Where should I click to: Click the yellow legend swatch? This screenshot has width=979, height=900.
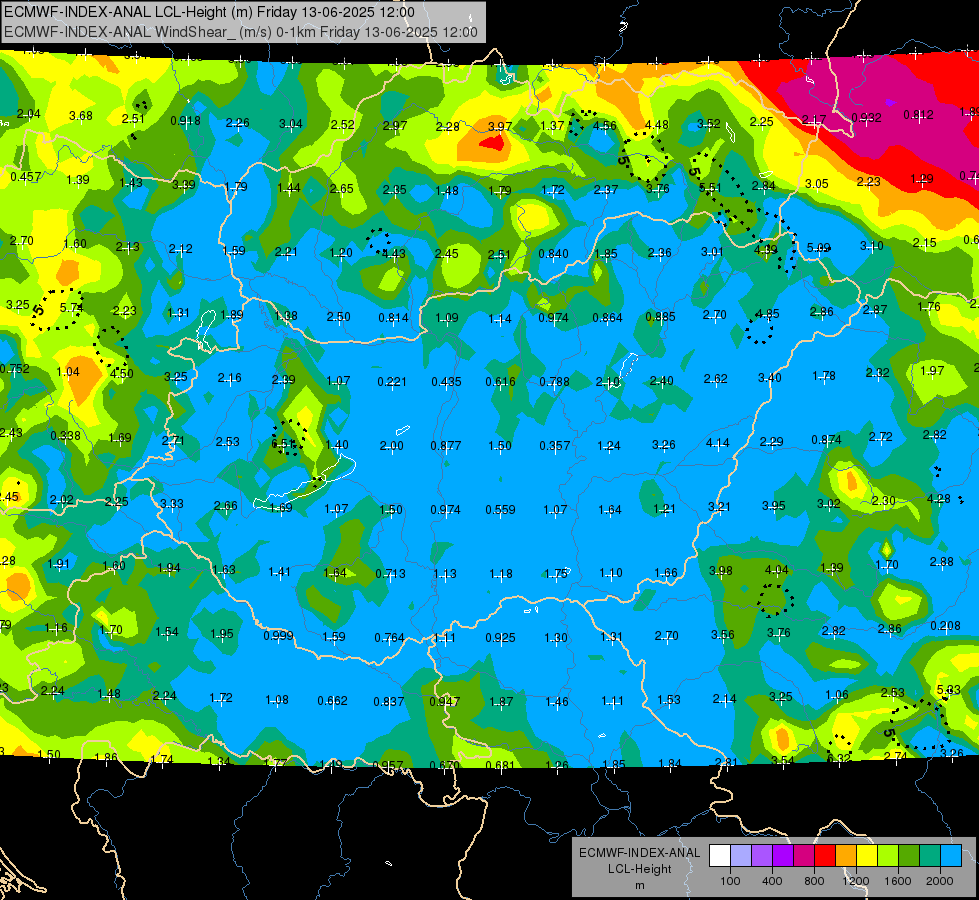pos(867,855)
